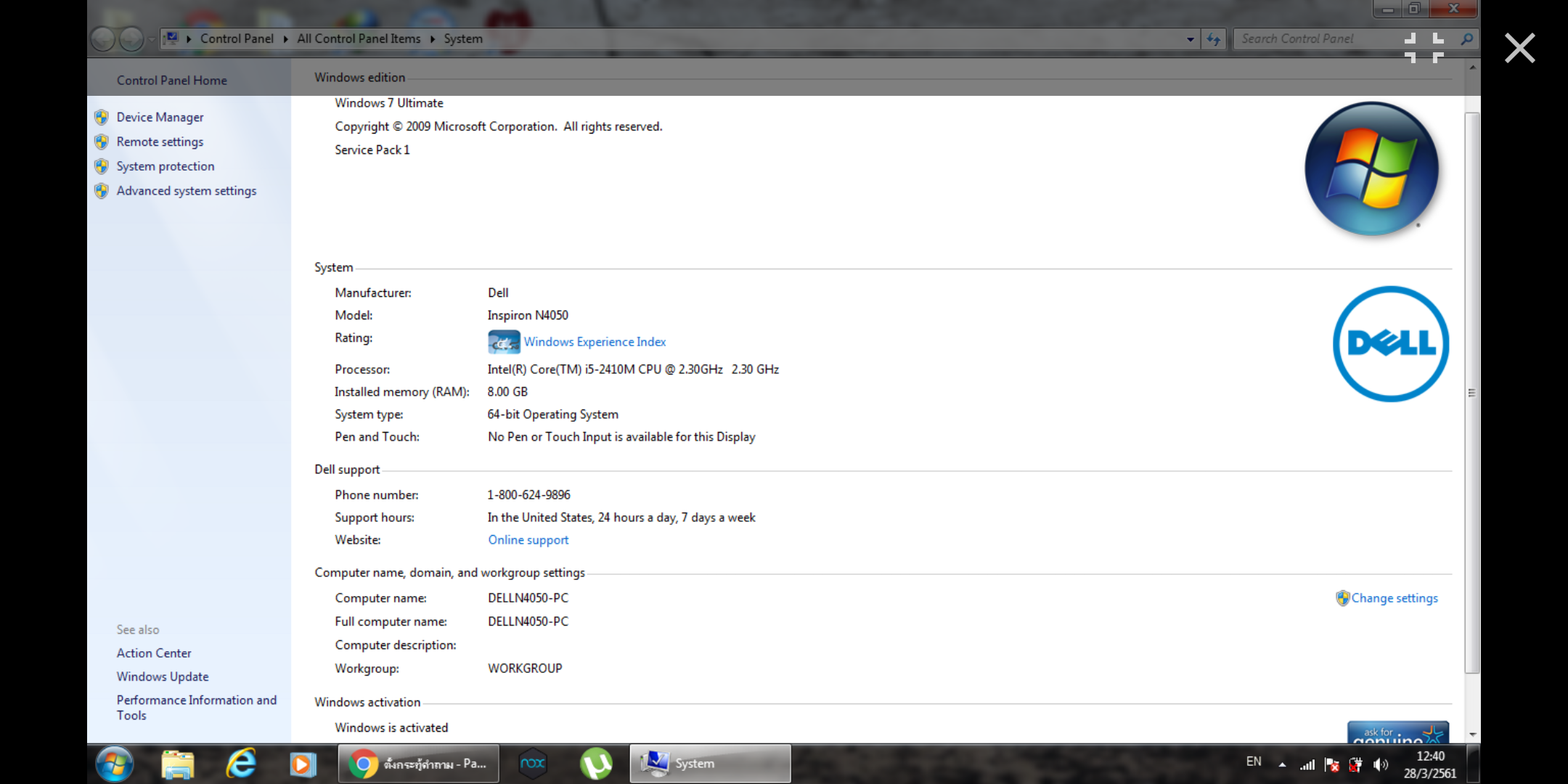Click System taskbar button
Screen dimensions: 1568x784
coord(710,764)
